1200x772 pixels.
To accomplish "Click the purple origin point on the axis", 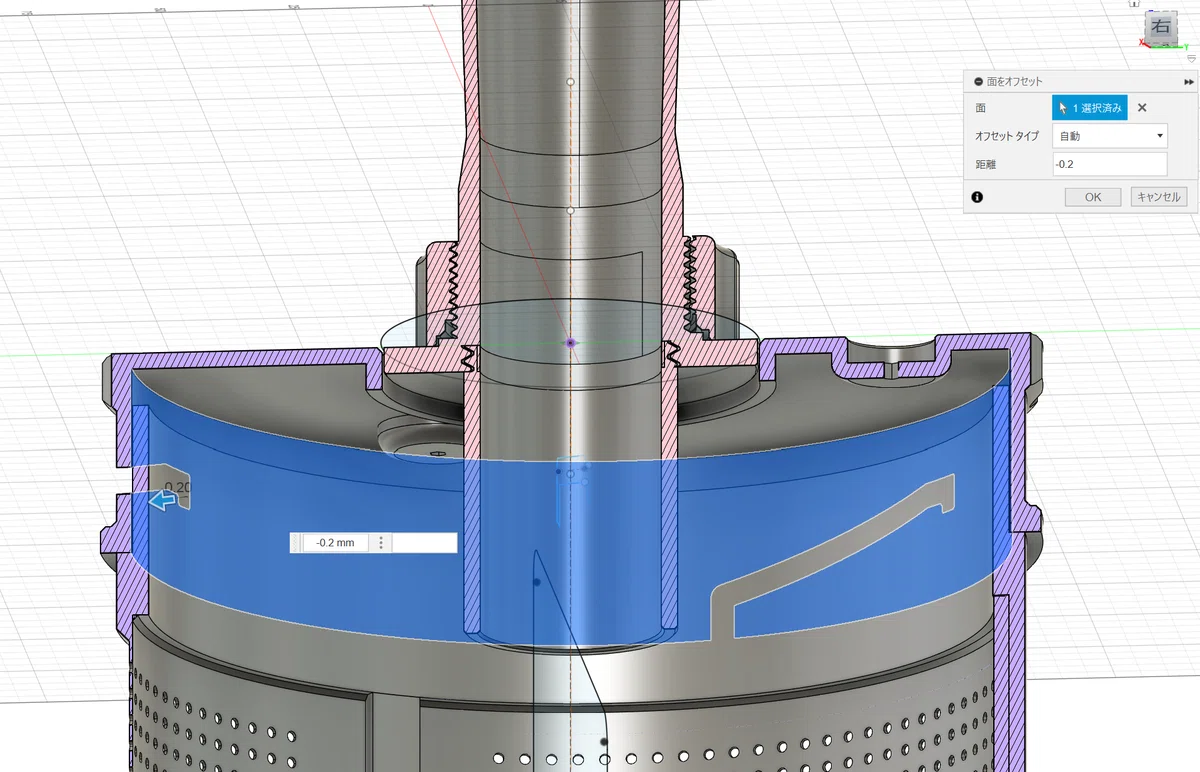I will click(570, 342).
